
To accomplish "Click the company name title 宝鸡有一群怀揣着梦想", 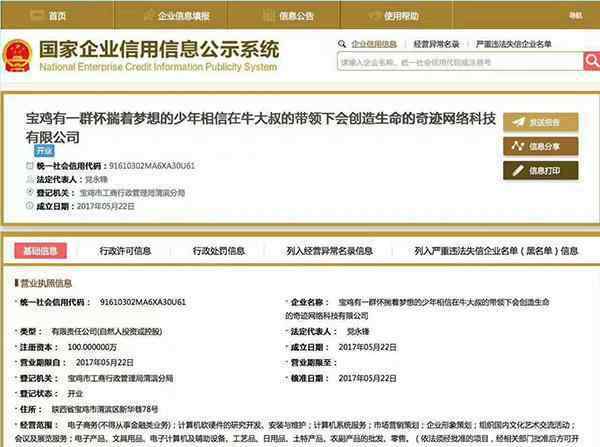I will point(260,127).
